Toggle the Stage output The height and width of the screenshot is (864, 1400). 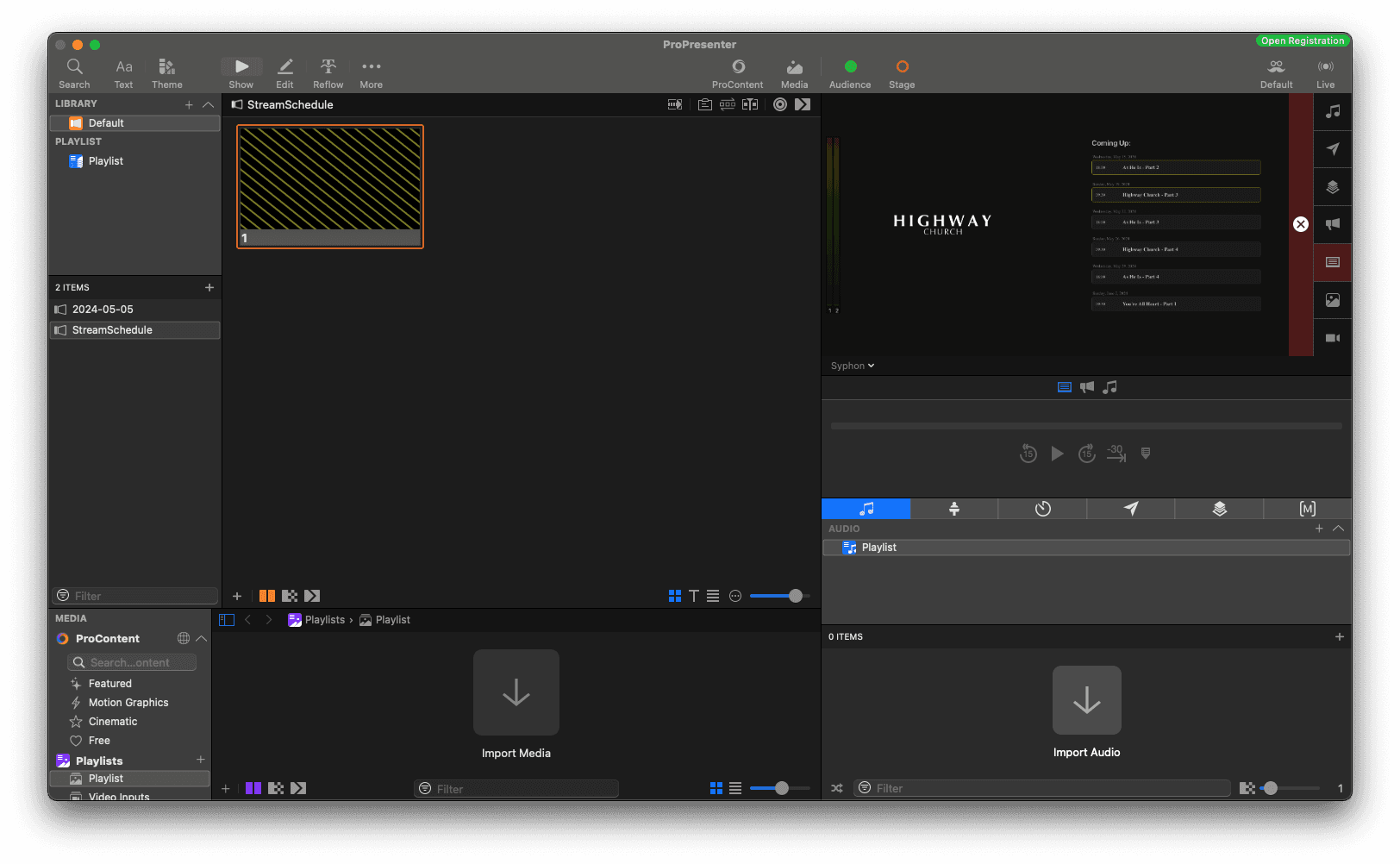pyautogui.click(x=902, y=73)
